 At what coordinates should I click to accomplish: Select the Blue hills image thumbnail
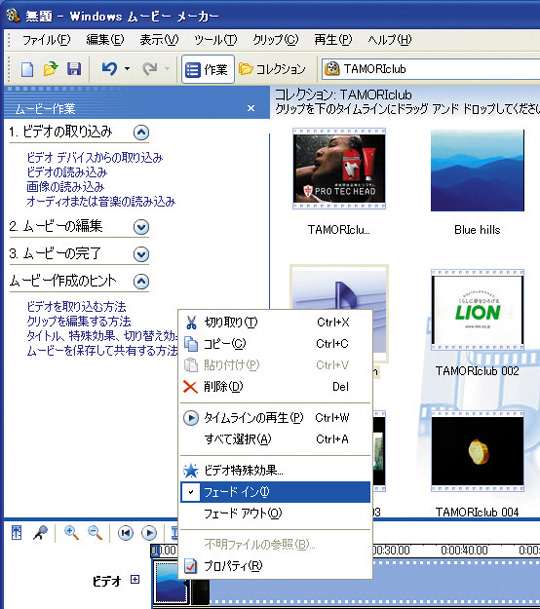pos(477,171)
